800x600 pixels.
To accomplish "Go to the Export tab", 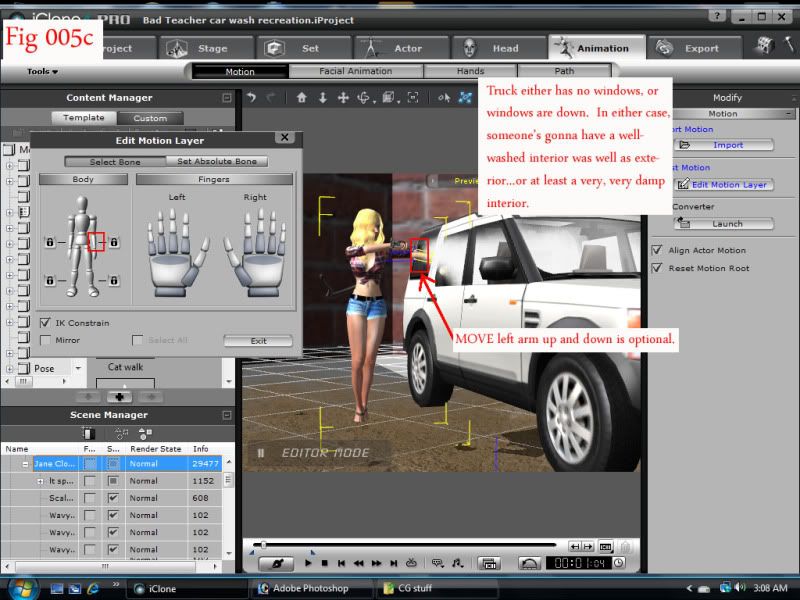I will pos(694,48).
